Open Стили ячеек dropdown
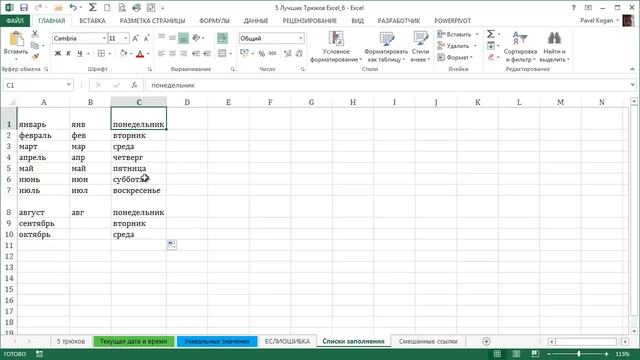The image size is (640, 360). (420, 47)
